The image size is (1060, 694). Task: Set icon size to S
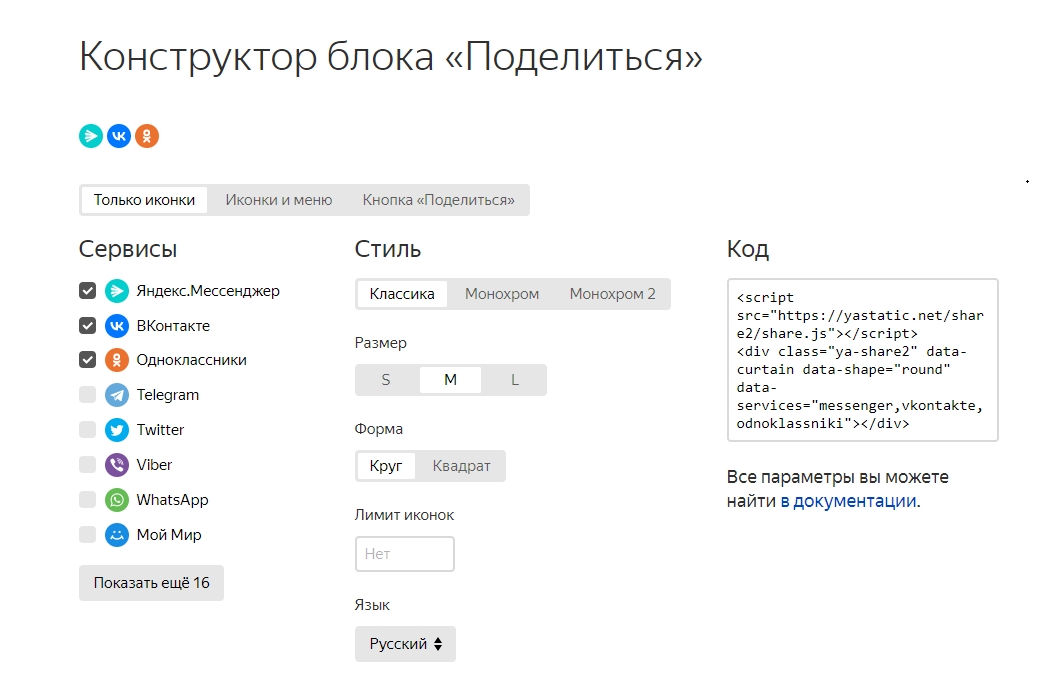(x=386, y=380)
